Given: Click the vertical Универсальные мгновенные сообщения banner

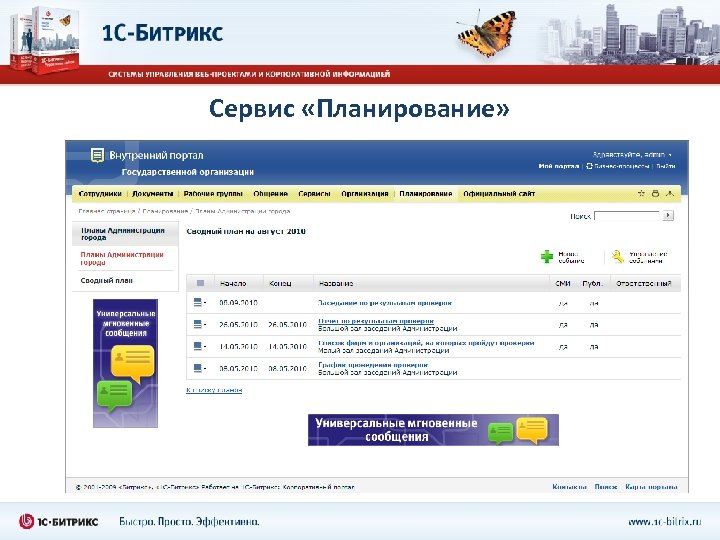Looking at the screenshot, I should pos(125,363).
